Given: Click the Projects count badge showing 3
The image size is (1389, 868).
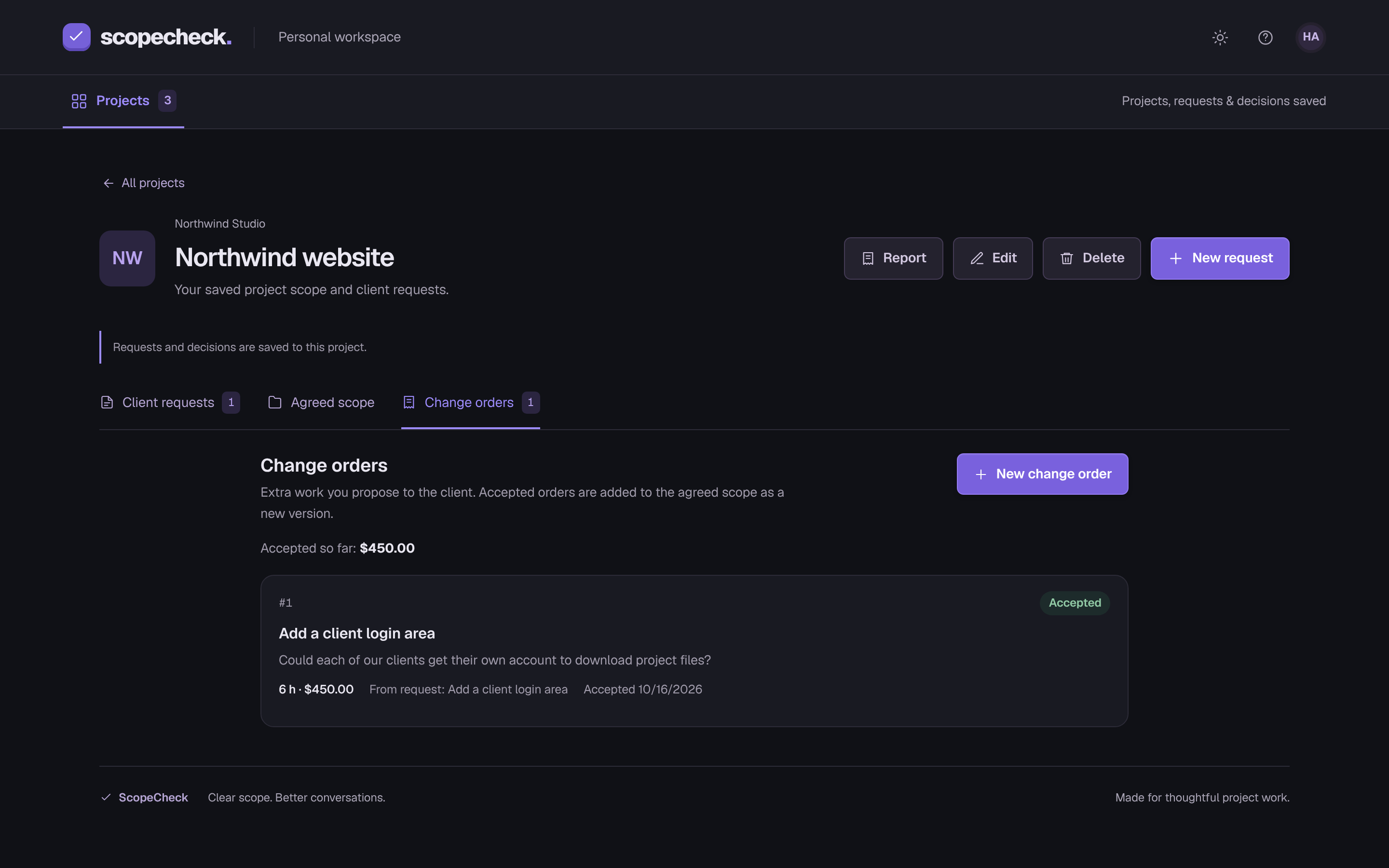Looking at the screenshot, I should click(x=167, y=100).
